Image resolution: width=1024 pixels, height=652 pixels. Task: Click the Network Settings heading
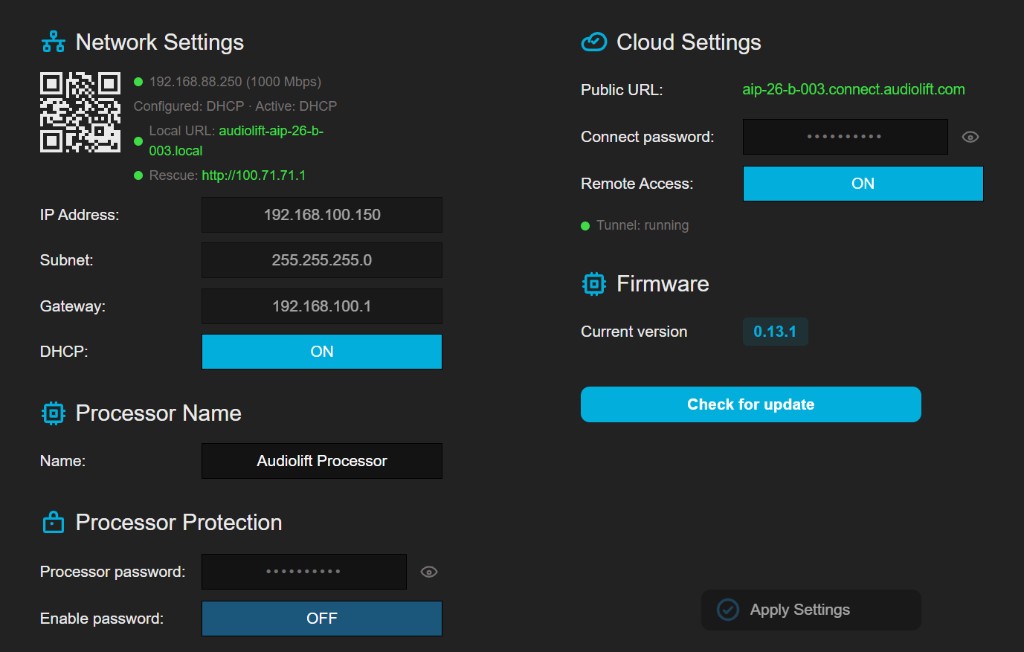(x=159, y=42)
